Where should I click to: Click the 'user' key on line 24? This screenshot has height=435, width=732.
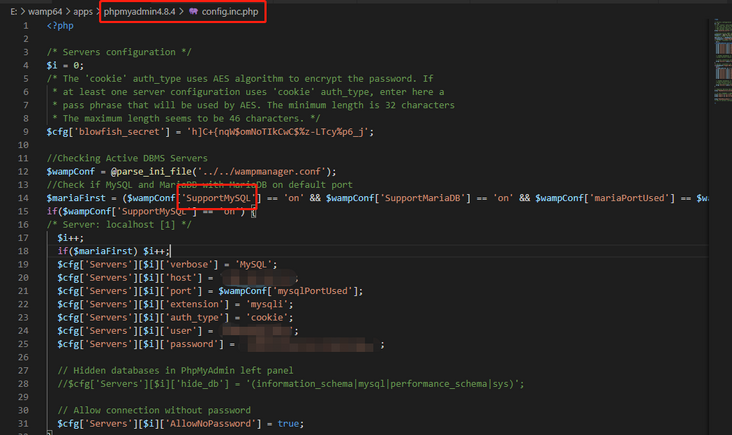(x=181, y=331)
